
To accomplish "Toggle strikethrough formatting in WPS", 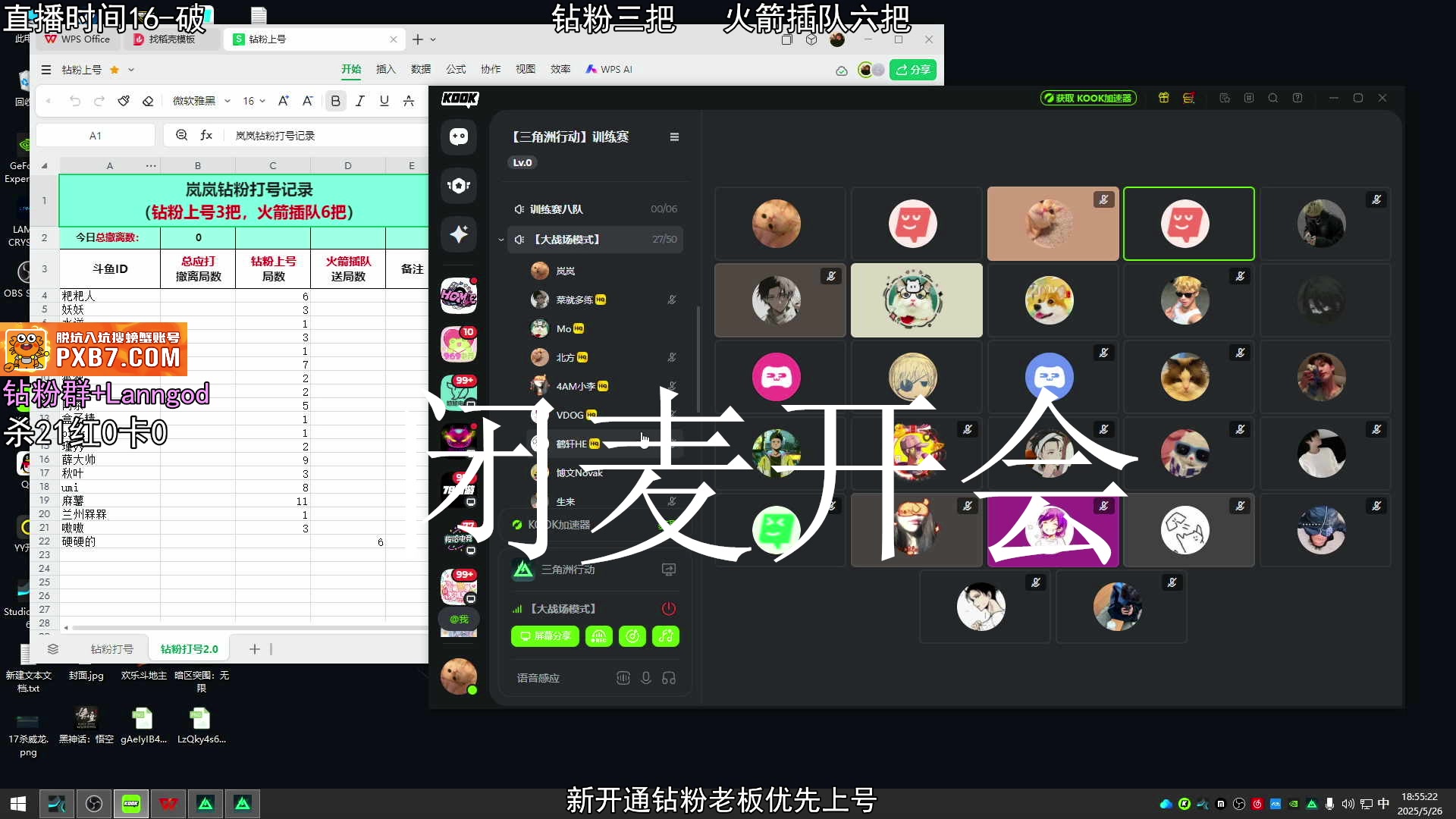I will (x=408, y=101).
